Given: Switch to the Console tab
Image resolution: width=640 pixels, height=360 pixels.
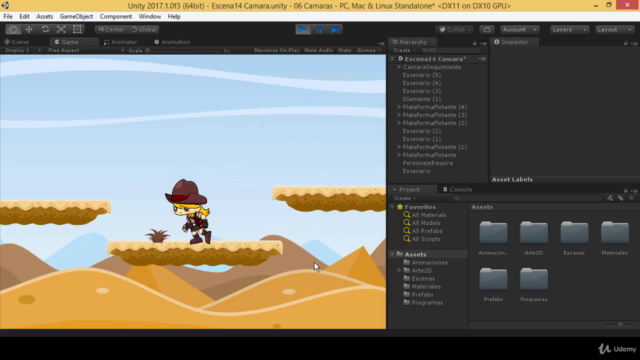Looking at the screenshot, I should pyautogui.click(x=458, y=189).
